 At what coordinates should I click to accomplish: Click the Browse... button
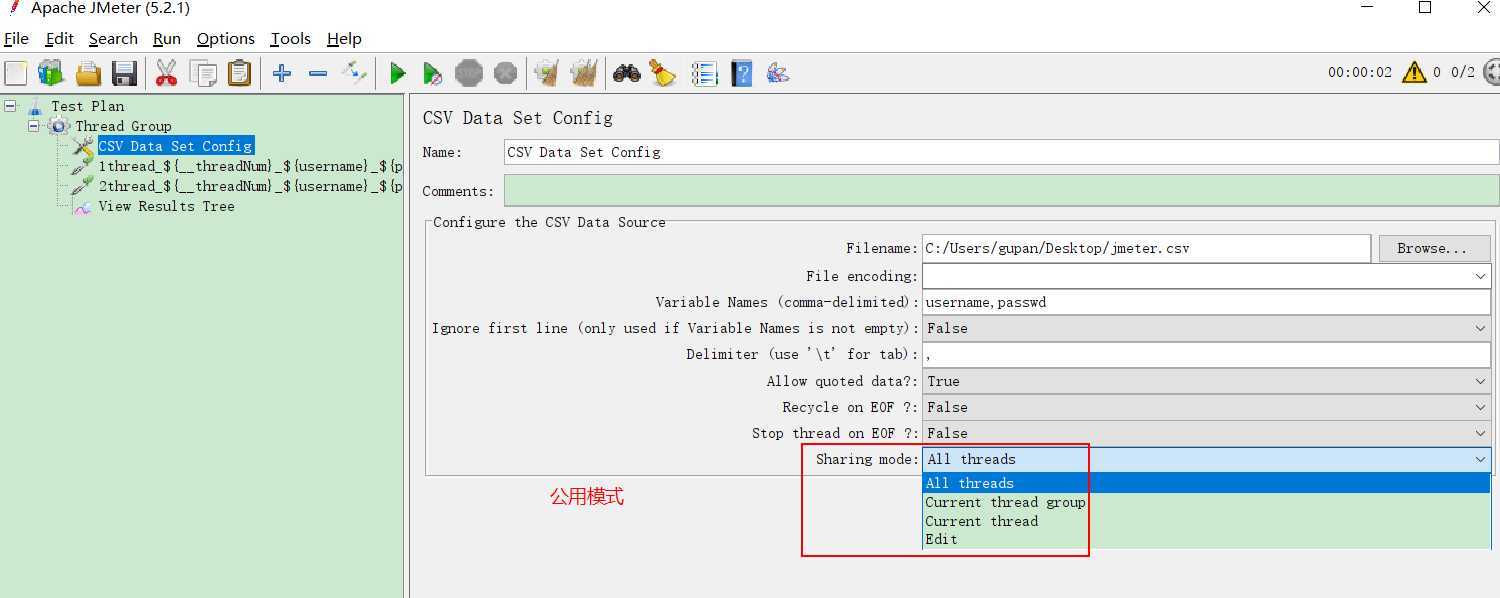pyautogui.click(x=1434, y=248)
